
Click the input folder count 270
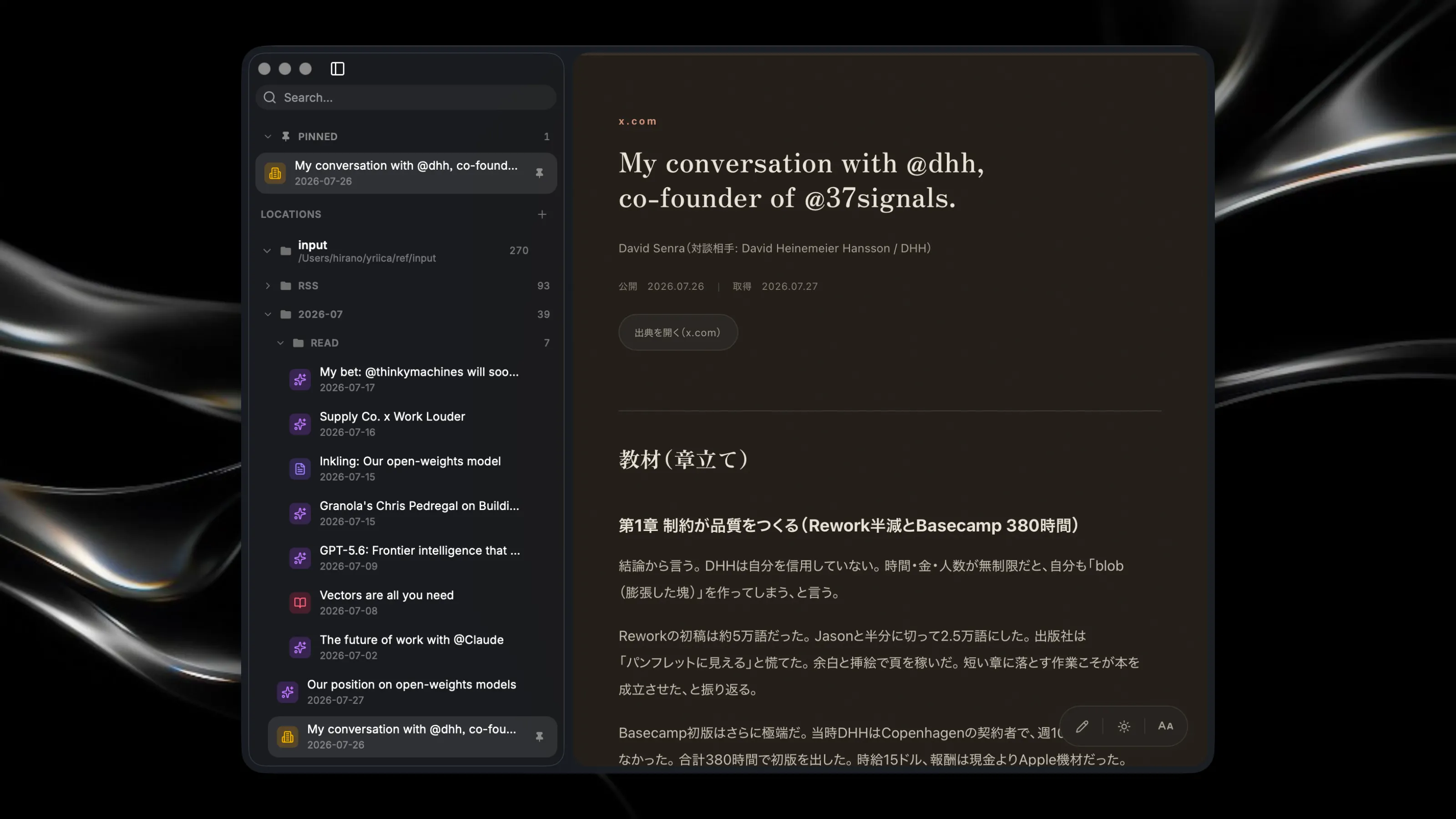pos(518,250)
